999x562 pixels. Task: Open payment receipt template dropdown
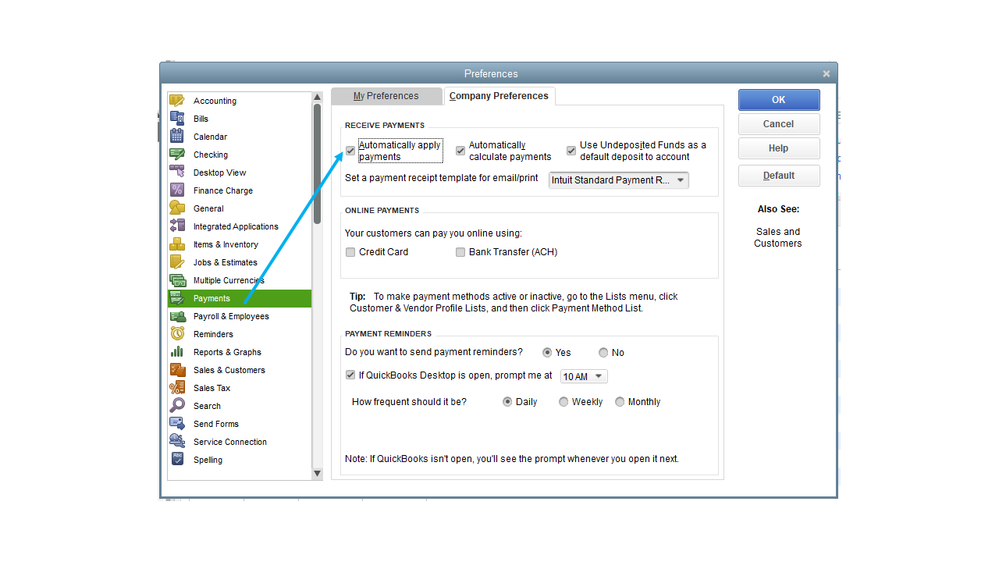[619, 180]
